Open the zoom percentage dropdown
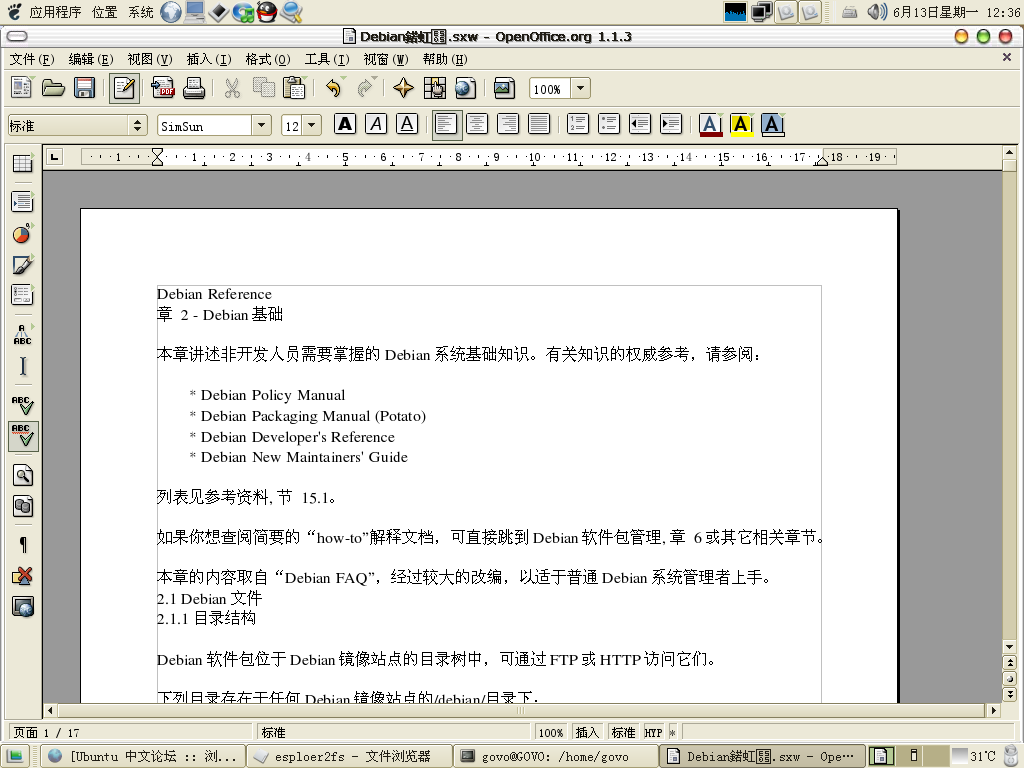Viewport: 1024px width, 768px height. click(581, 88)
